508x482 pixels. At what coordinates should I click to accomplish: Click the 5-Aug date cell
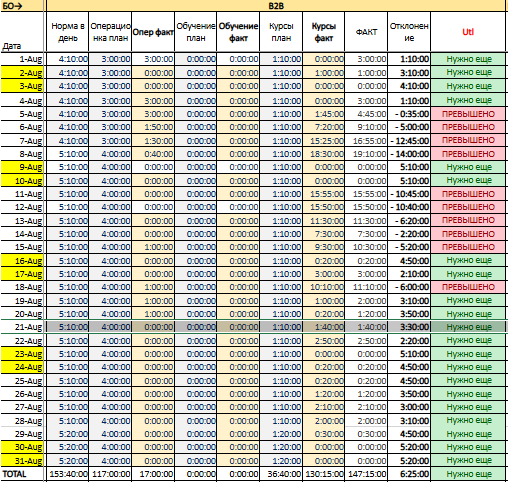[x=22, y=114]
